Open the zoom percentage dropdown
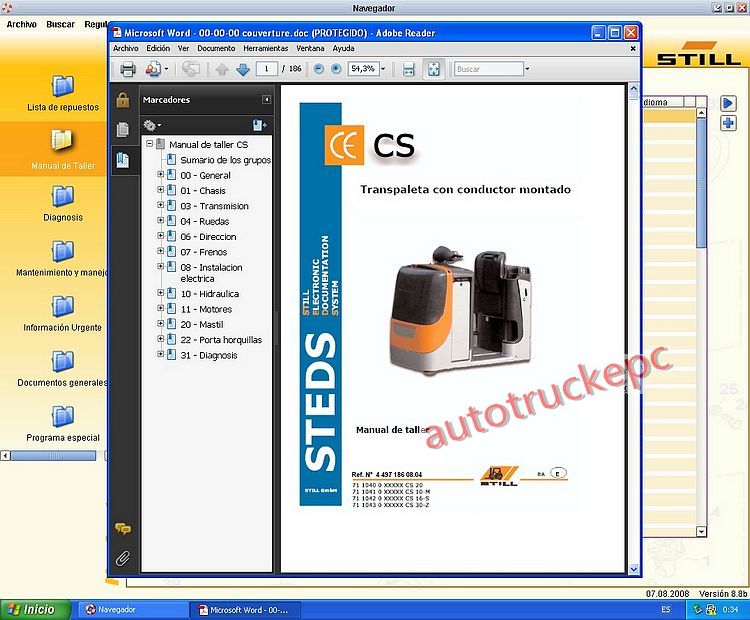 [x=383, y=69]
